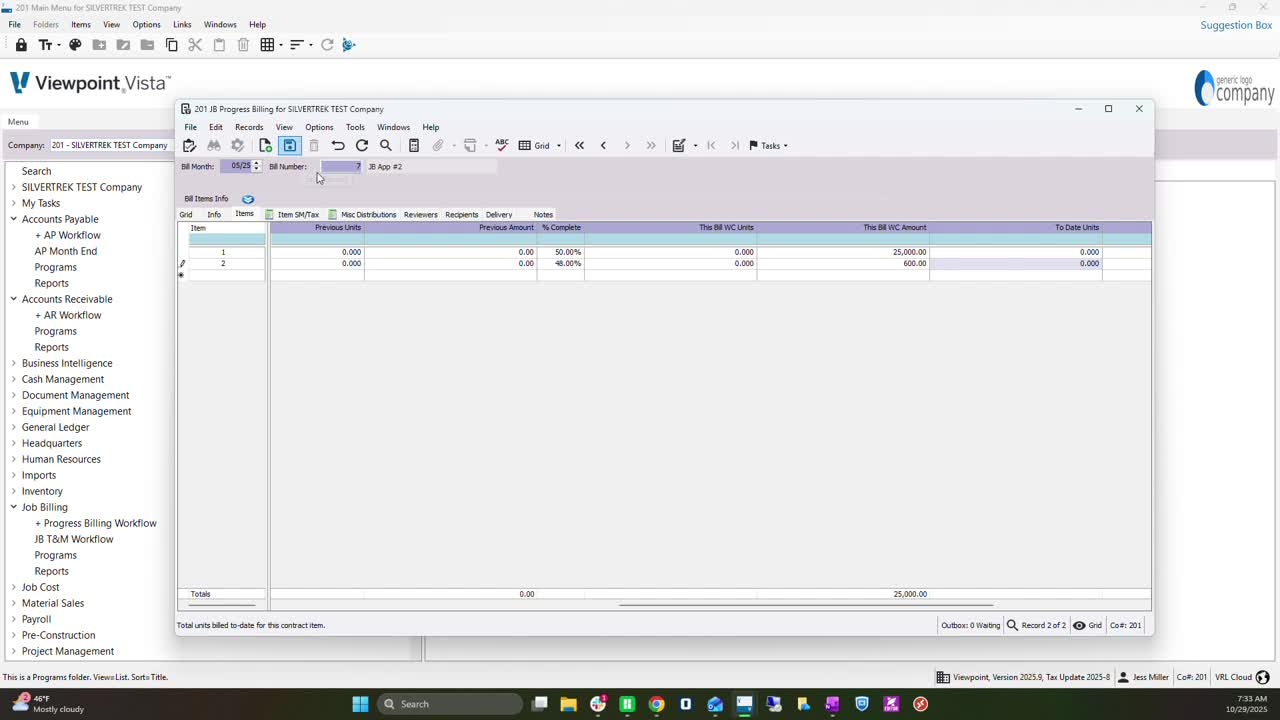Image resolution: width=1280 pixels, height=720 pixels.
Task: Open AR Workflow in menu tree
Action: click(68, 315)
